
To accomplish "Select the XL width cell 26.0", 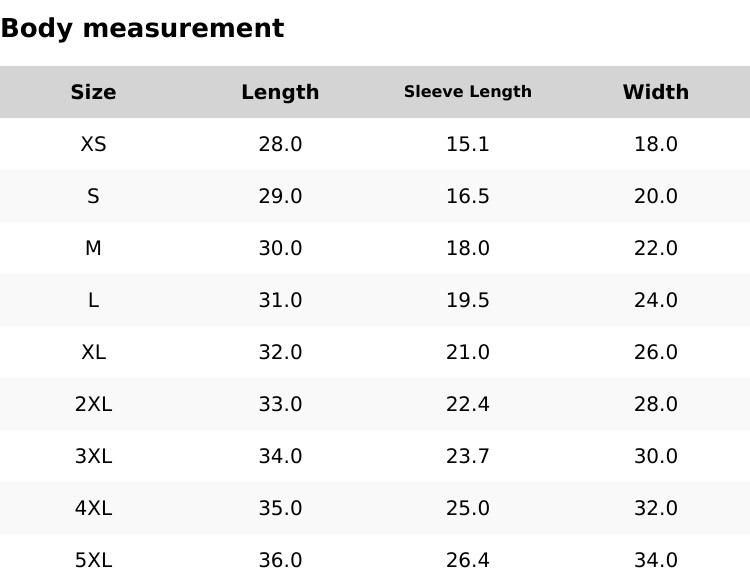I will pos(655,352).
